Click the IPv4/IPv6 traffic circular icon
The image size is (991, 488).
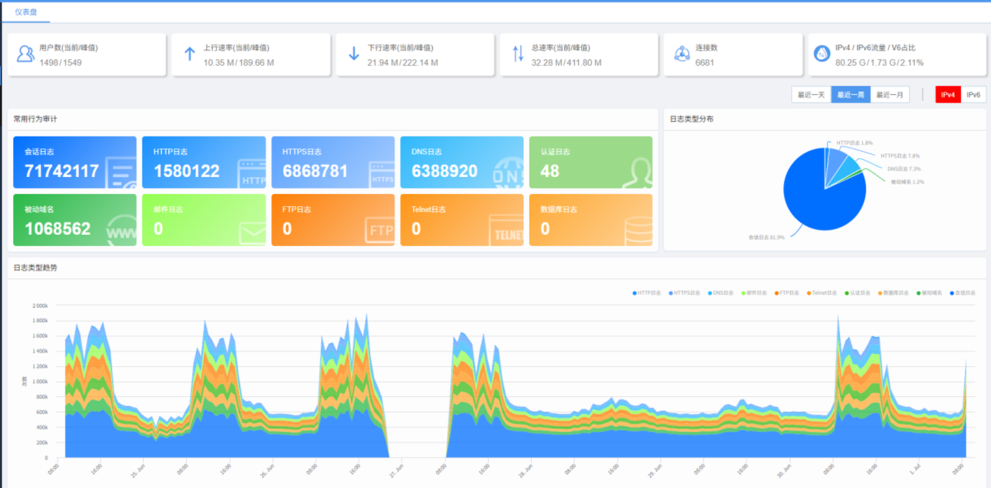(822, 54)
